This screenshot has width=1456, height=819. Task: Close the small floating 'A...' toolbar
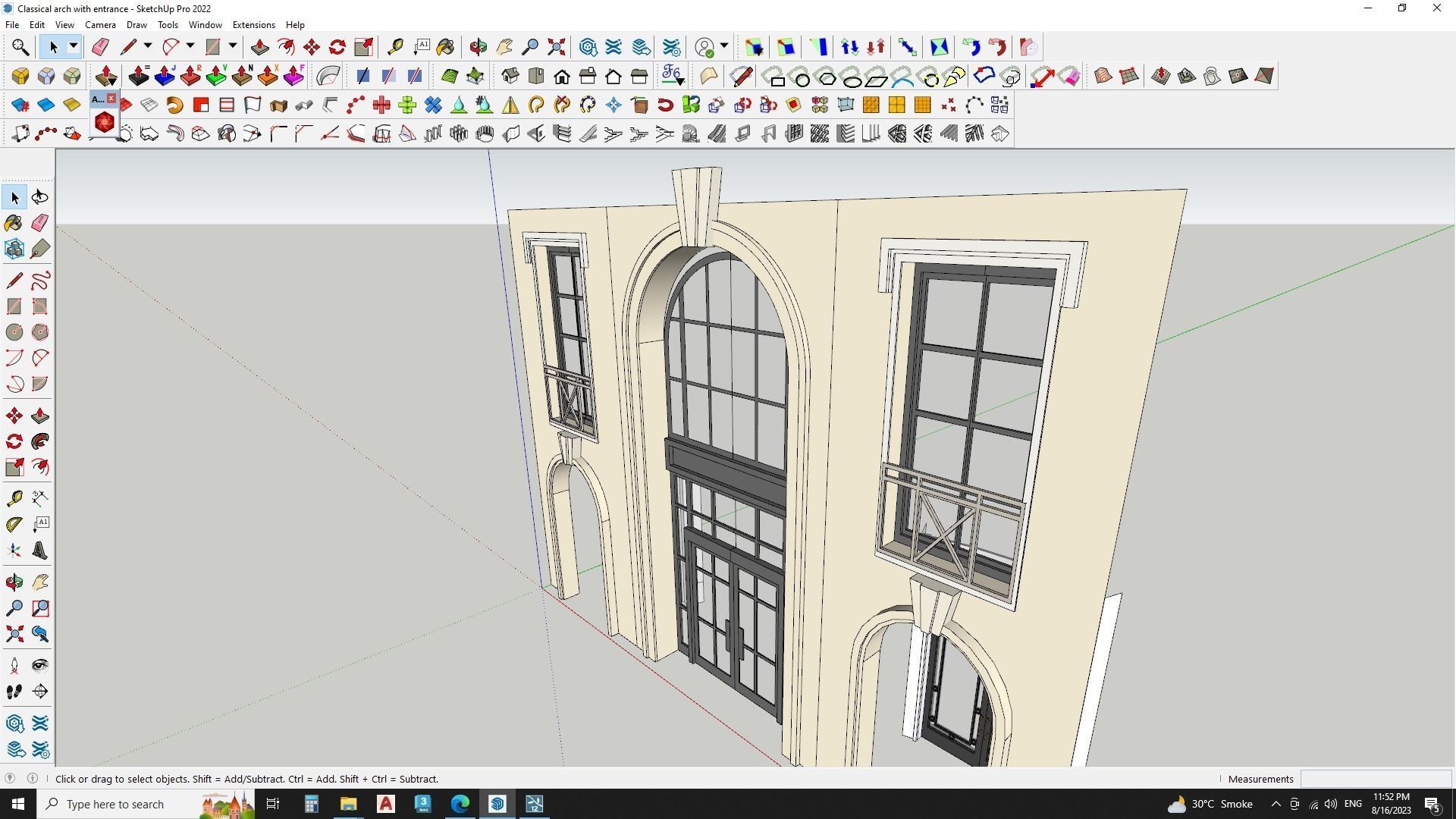(111, 98)
